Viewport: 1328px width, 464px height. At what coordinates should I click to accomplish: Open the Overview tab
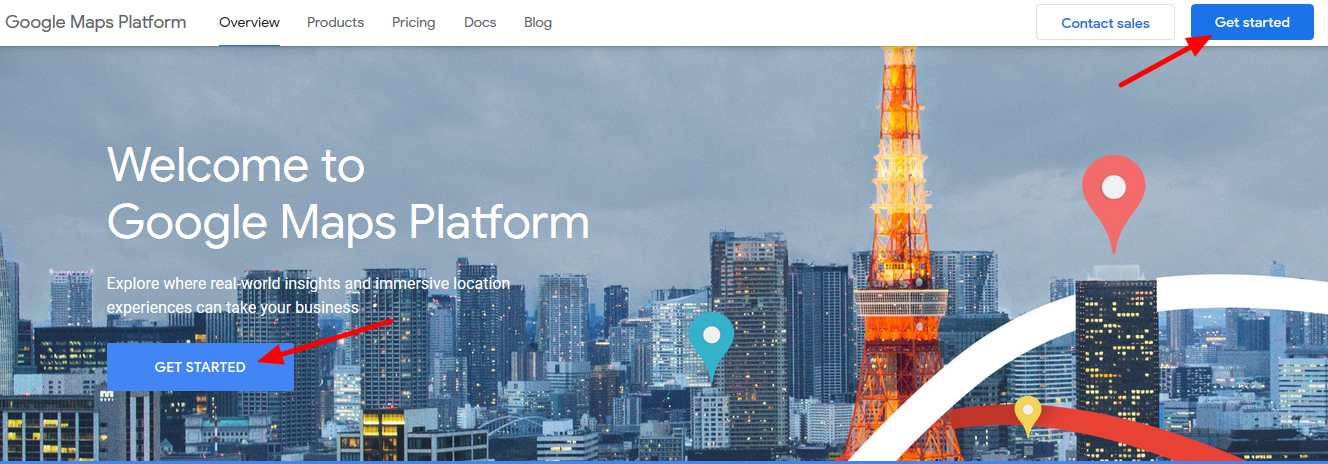click(x=249, y=22)
